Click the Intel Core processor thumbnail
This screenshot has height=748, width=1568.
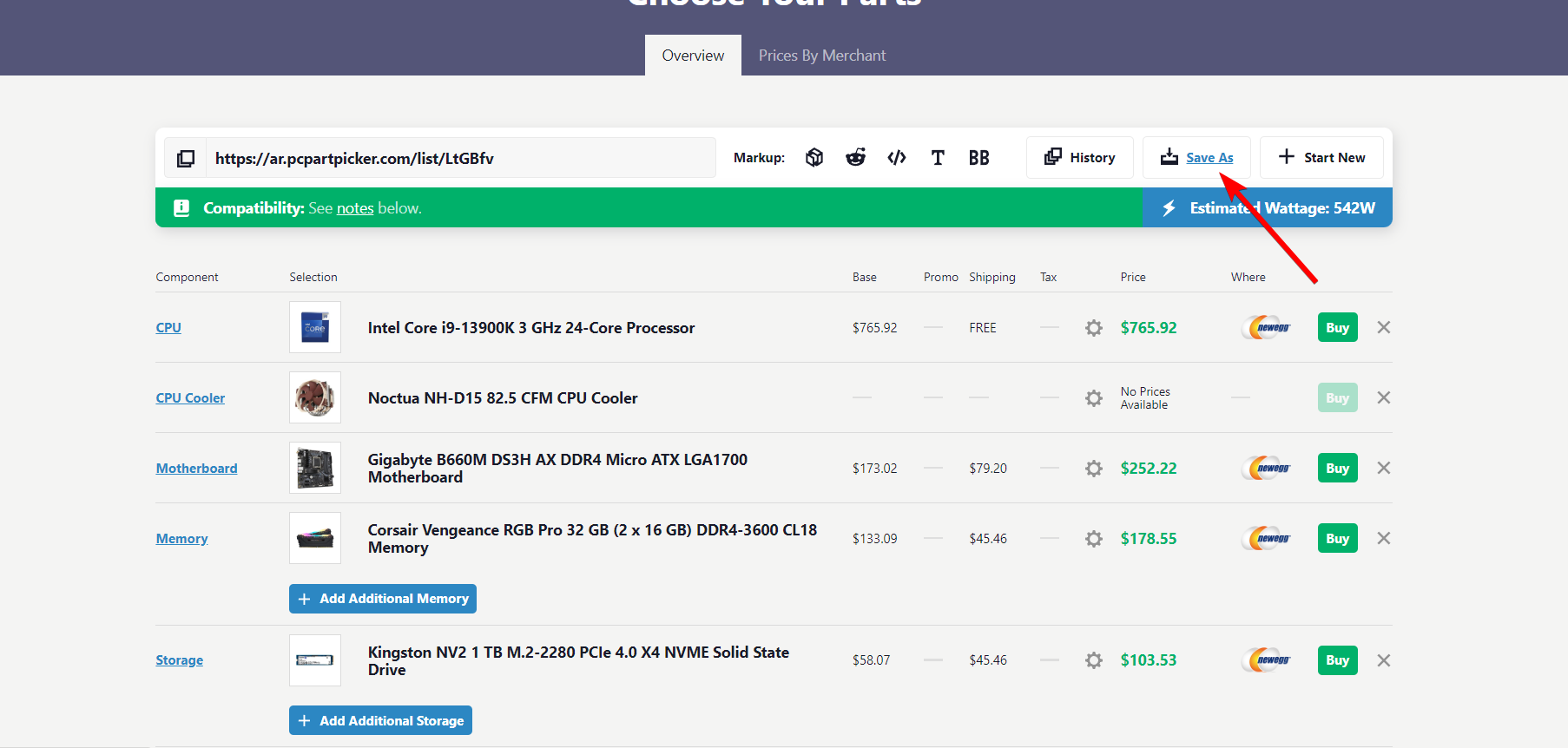pyautogui.click(x=315, y=327)
